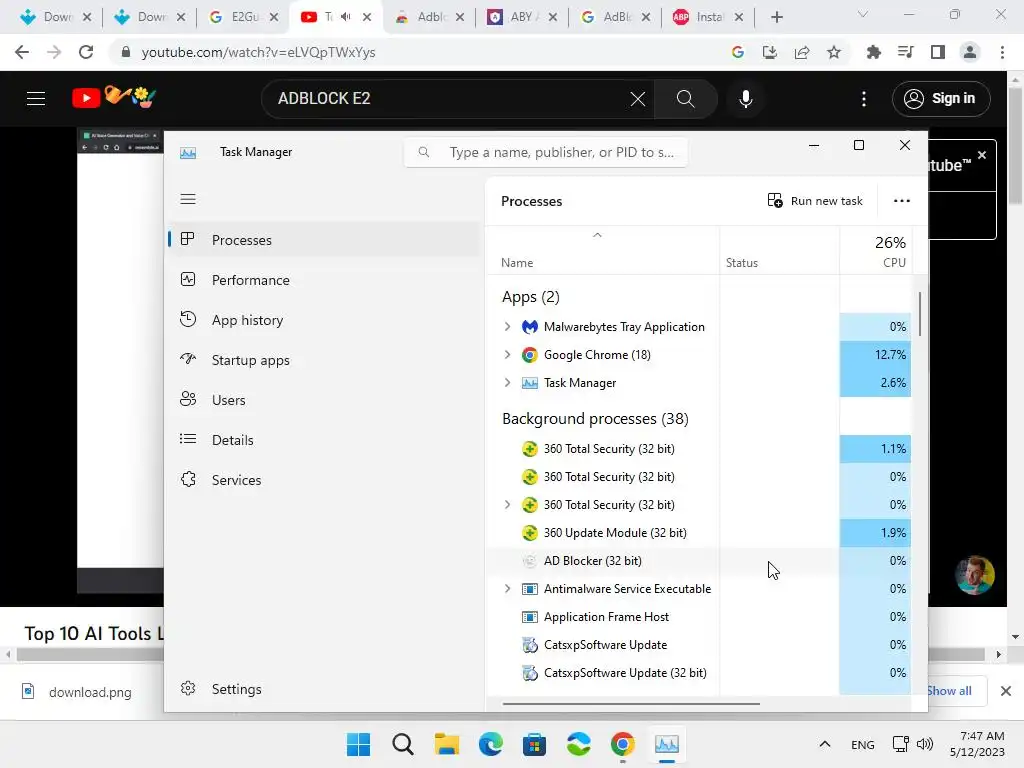Share this page from address bar
Viewport: 1024px width, 768px height.
click(801, 52)
